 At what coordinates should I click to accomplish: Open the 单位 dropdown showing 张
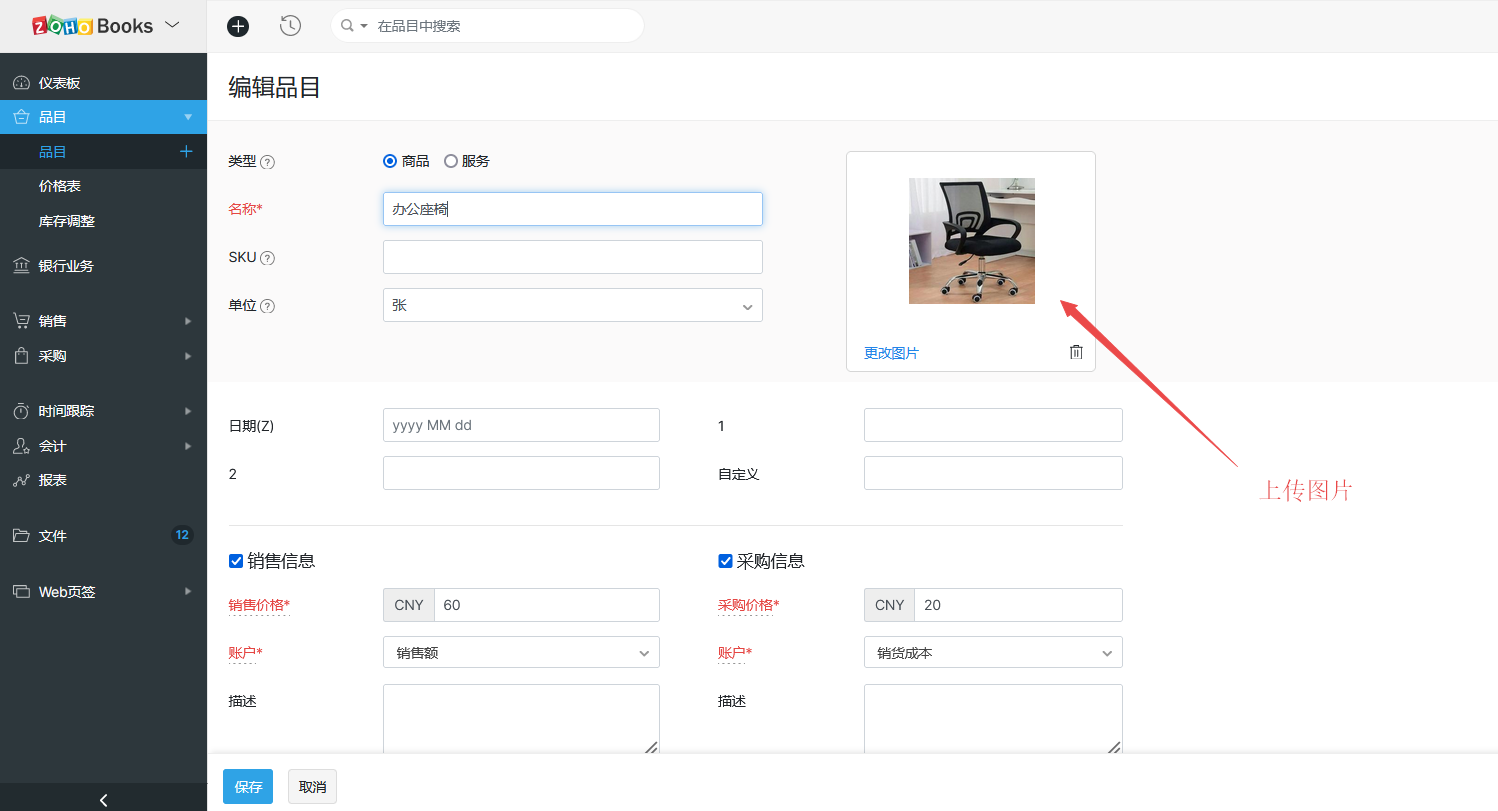tap(572, 306)
